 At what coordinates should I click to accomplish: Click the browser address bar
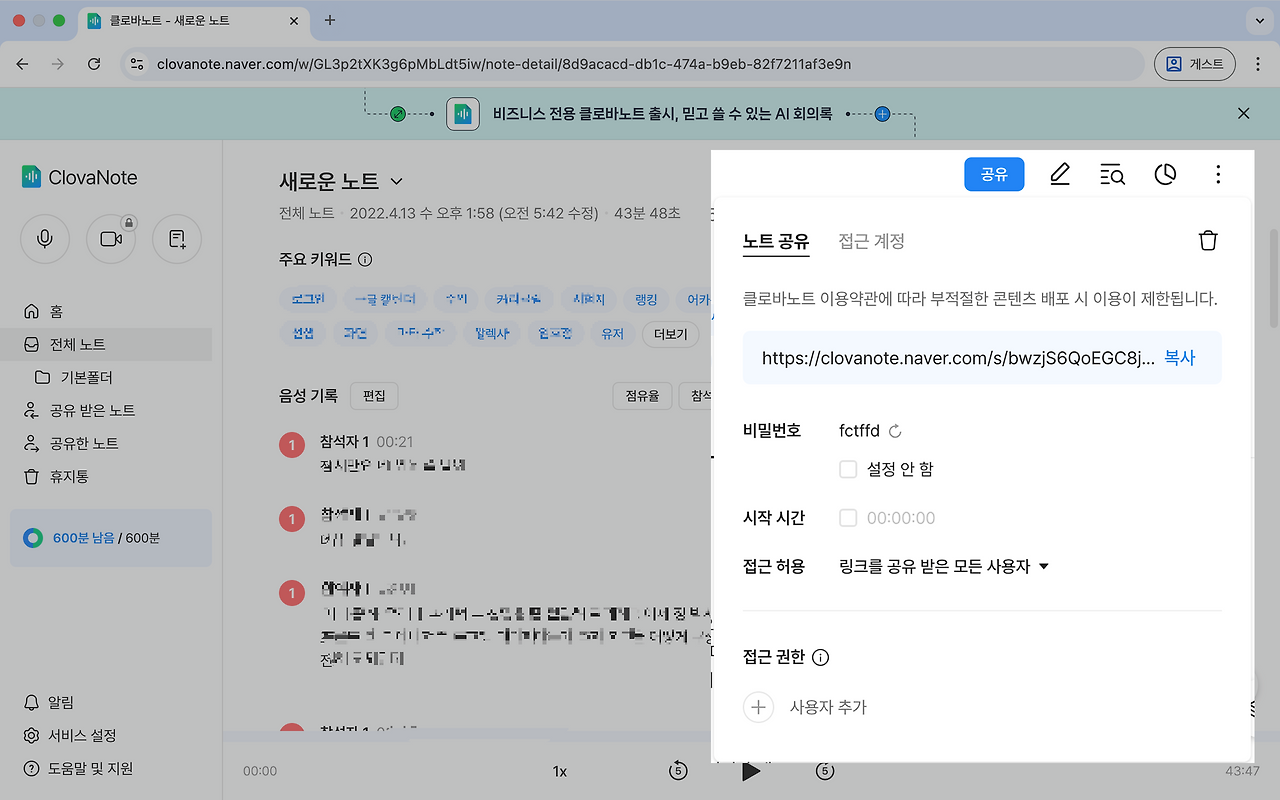pyautogui.click(x=632, y=64)
